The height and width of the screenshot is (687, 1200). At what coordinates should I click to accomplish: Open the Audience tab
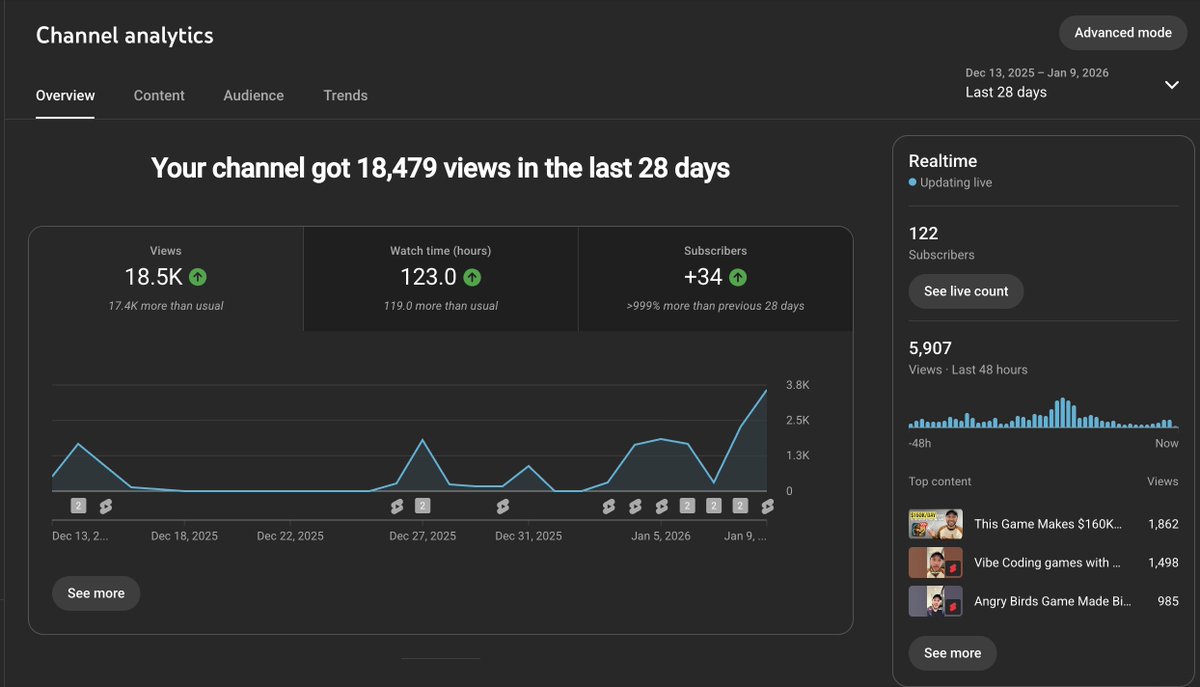click(253, 95)
